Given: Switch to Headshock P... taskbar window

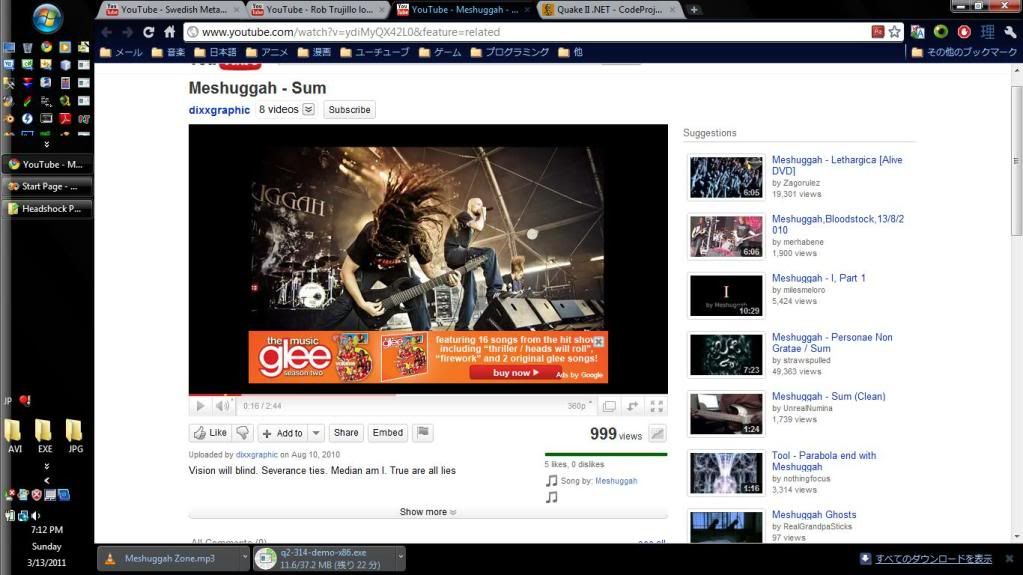Looking at the screenshot, I should click(47, 209).
